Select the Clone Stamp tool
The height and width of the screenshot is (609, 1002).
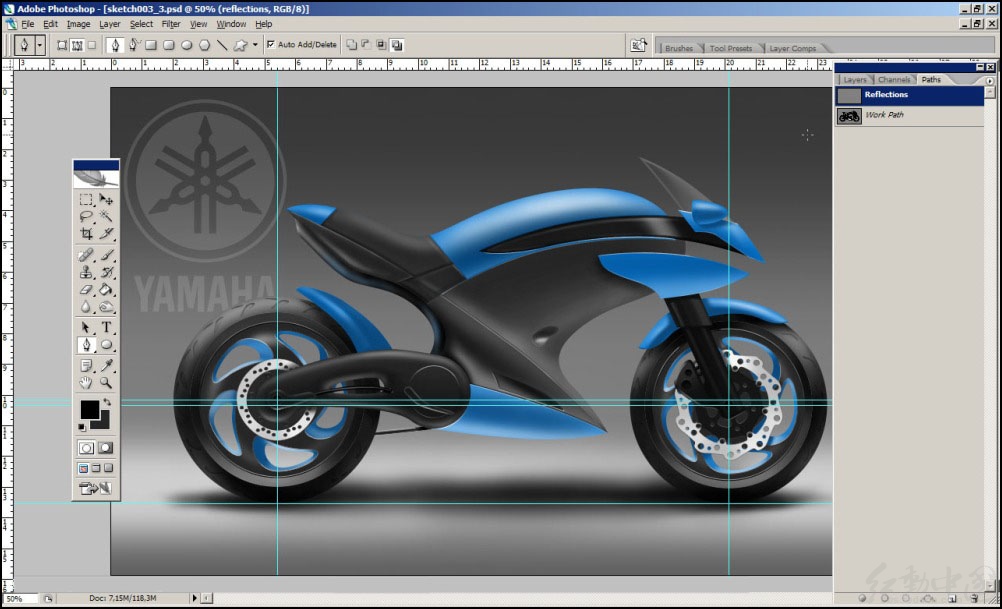click(86, 272)
